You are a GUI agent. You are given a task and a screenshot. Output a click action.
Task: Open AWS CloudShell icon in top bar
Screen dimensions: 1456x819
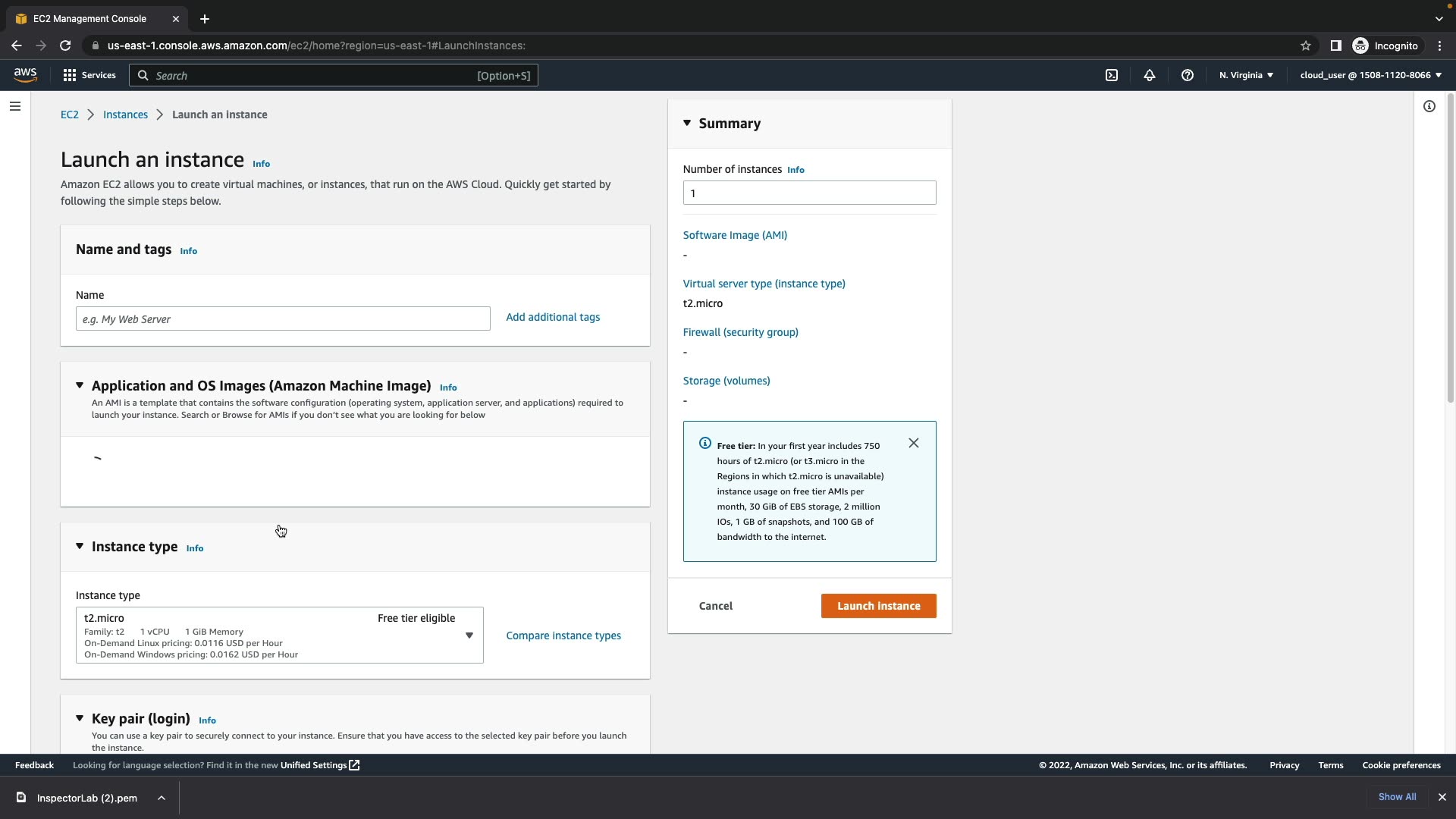pyautogui.click(x=1112, y=75)
